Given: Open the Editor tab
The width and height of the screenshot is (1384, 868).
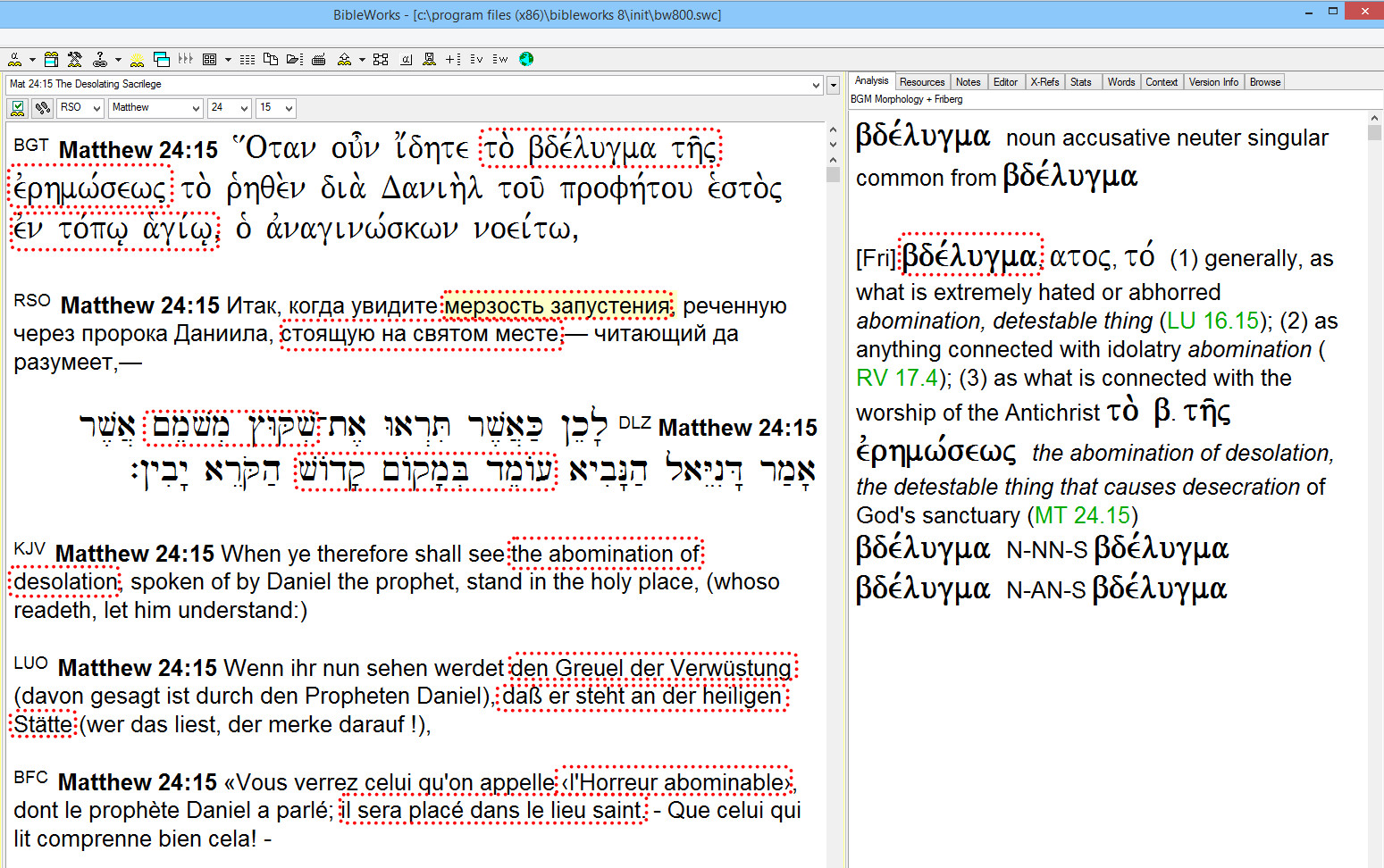Looking at the screenshot, I should [1005, 82].
